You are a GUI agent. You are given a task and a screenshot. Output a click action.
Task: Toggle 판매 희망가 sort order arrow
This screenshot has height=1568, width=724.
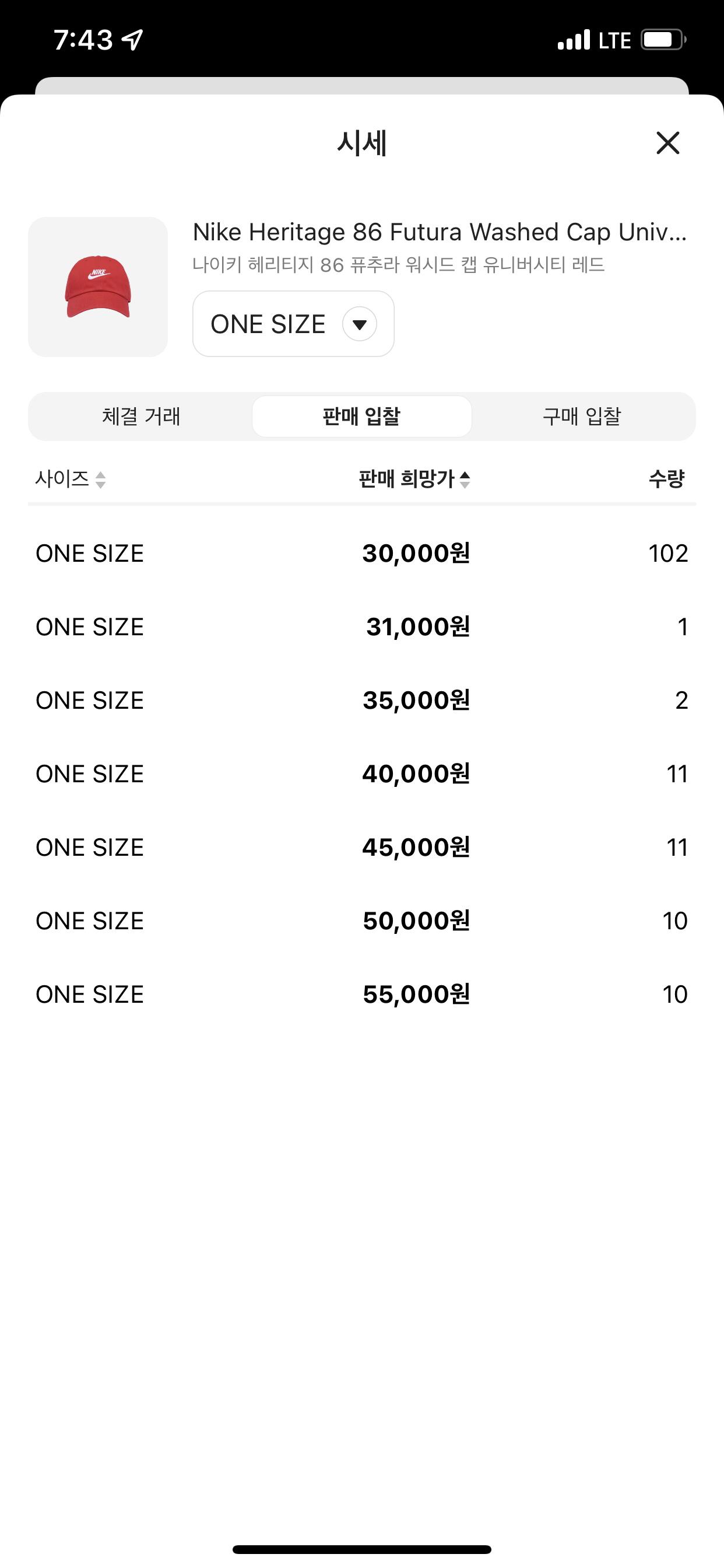click(x=465, y=480)
